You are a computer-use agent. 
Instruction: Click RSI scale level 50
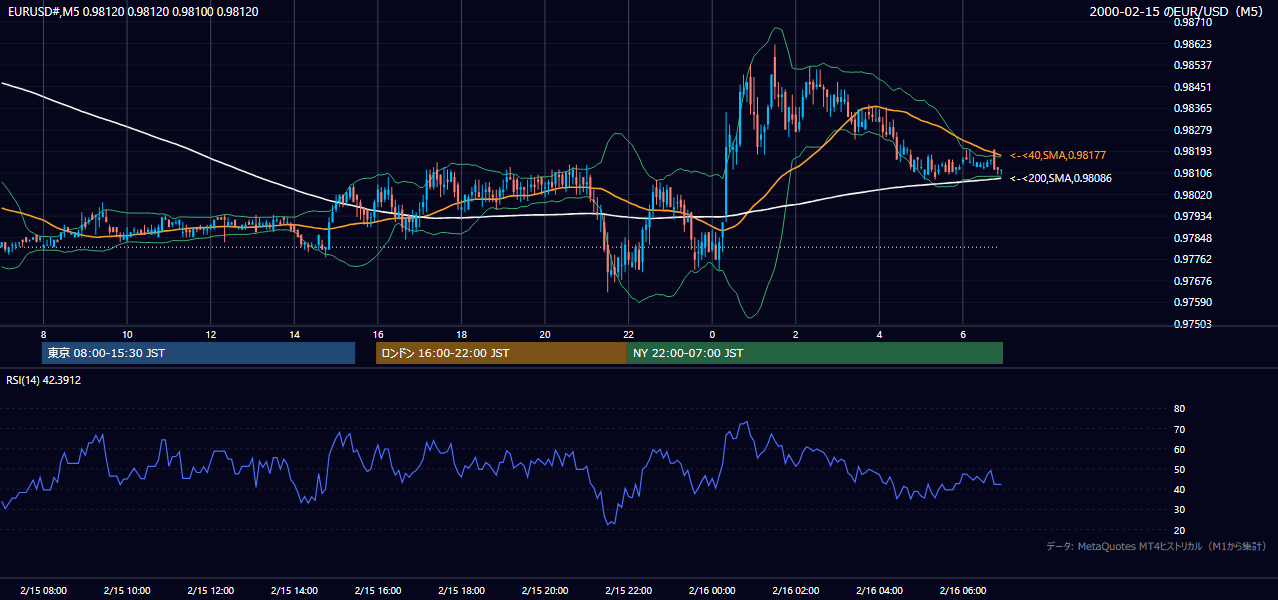pos(1180,469)
